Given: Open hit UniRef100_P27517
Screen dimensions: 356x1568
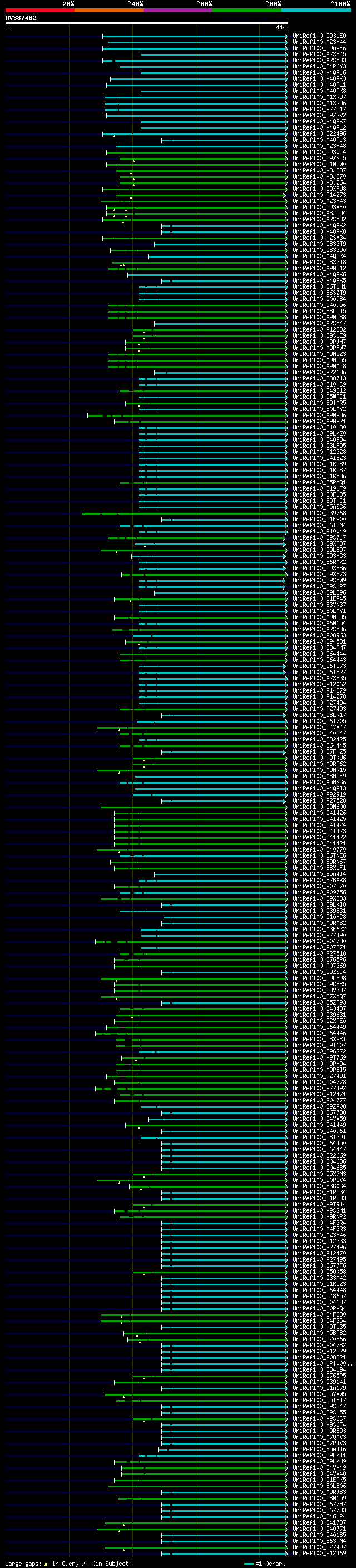Looking at the screenshot, I should pos(319,109).
